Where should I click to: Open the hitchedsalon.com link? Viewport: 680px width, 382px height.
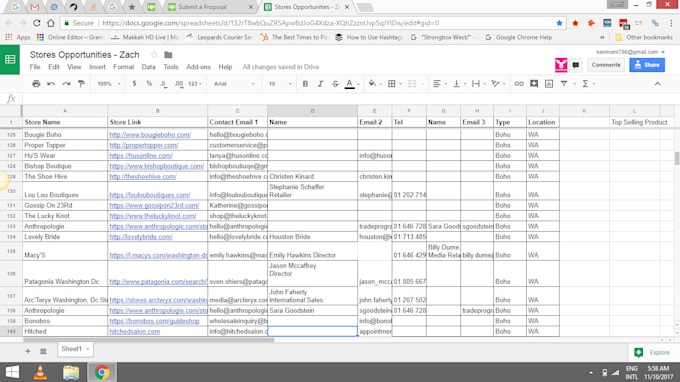(134, 332)
